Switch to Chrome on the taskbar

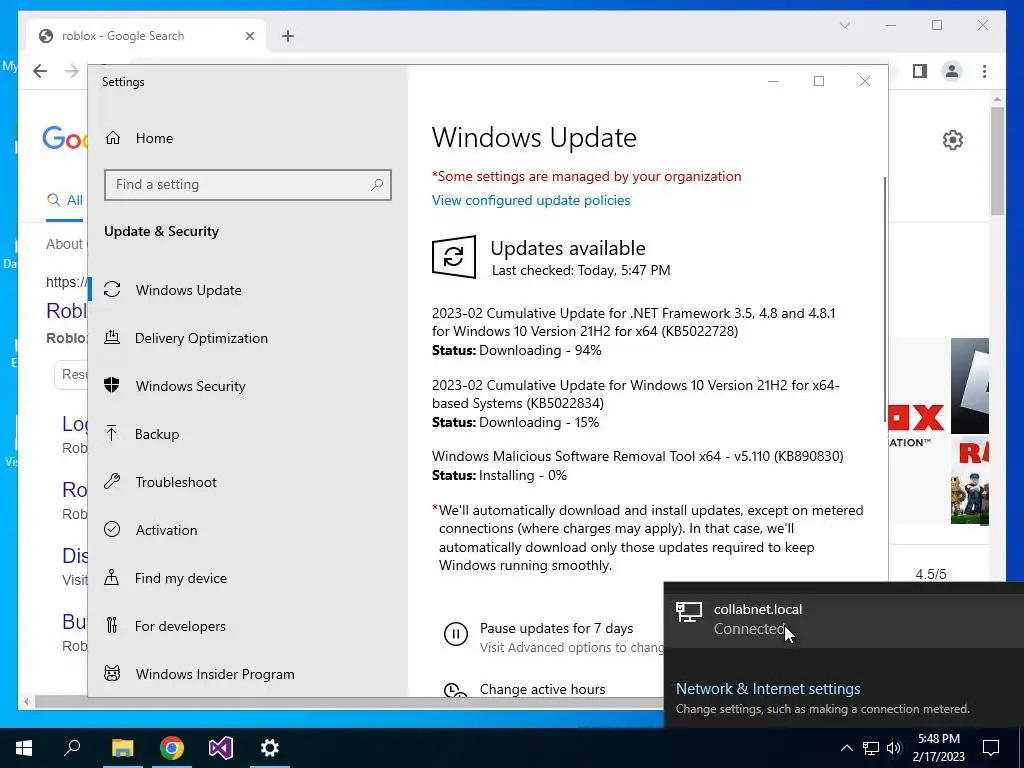[x=172, y=748]
